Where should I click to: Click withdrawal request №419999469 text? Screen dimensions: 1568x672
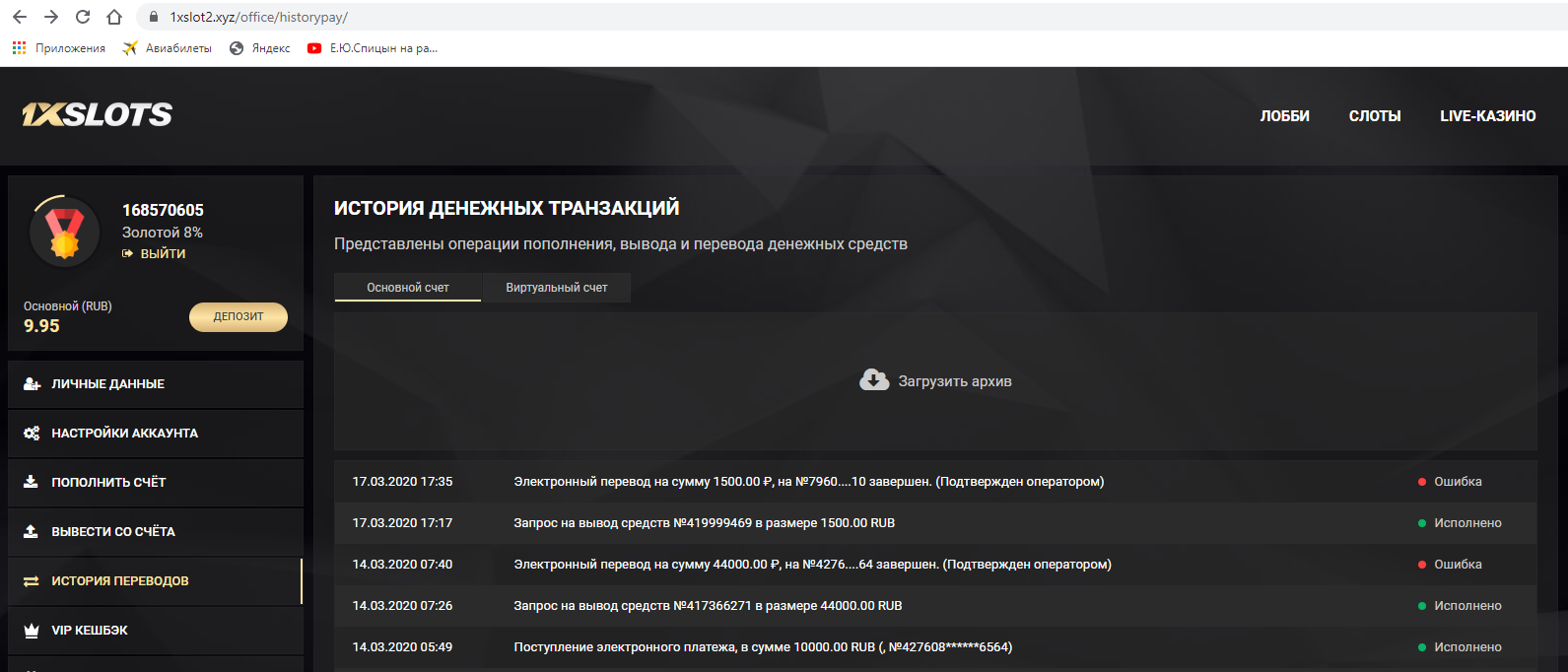(x=705, y=523)
